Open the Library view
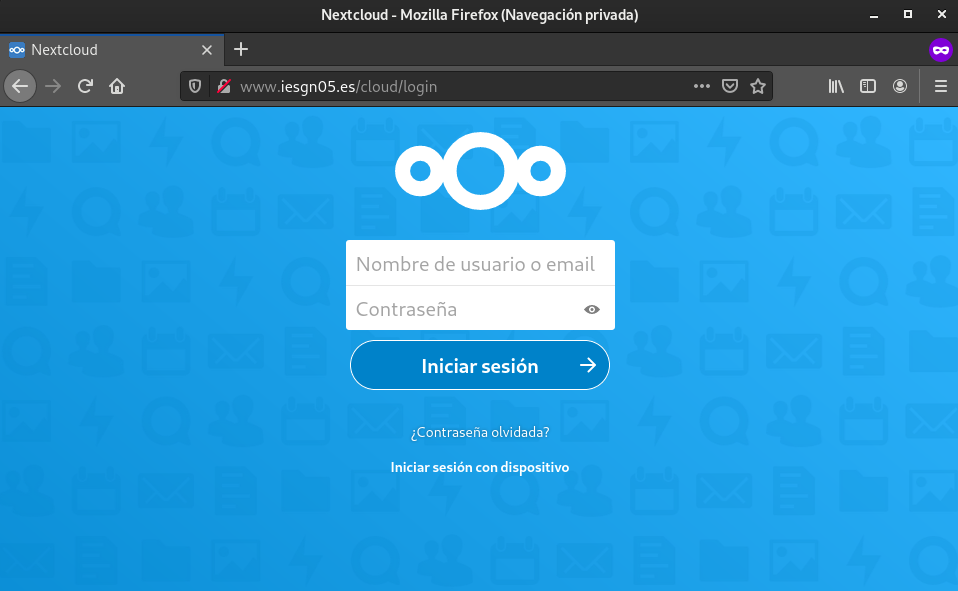 point(836,86)
